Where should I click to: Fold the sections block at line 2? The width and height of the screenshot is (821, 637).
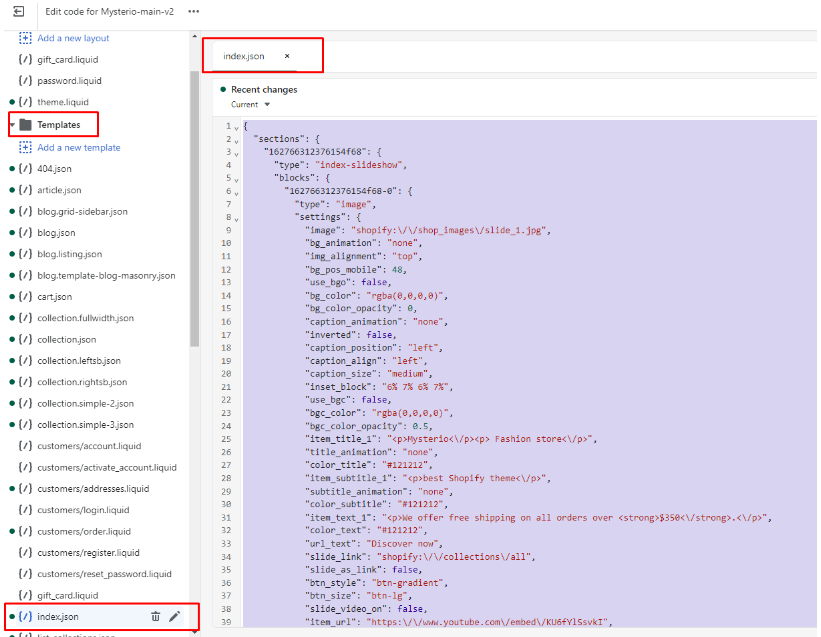(236, 141)
